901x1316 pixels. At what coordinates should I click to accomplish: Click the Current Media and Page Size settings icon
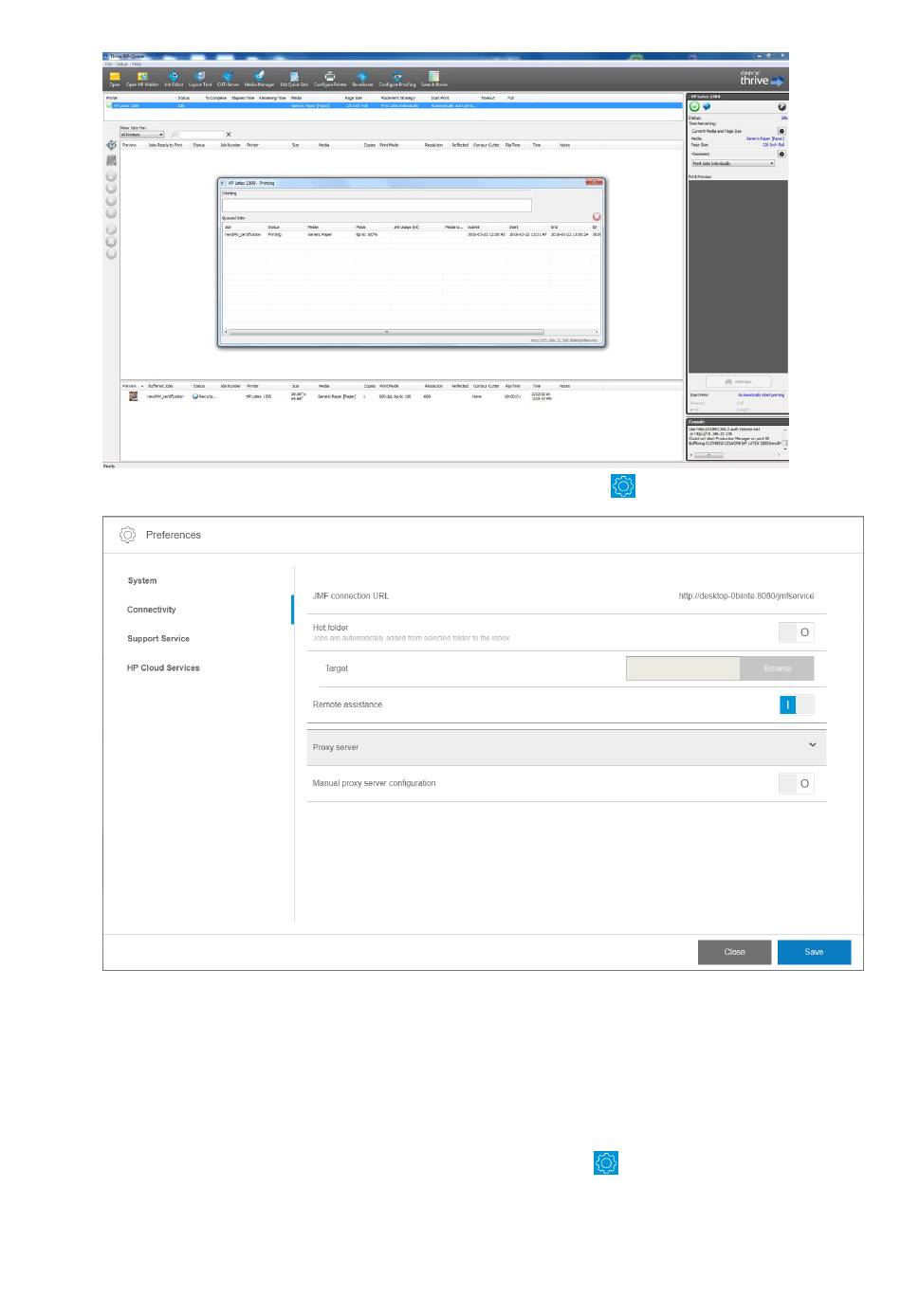[x=782, y=131]
